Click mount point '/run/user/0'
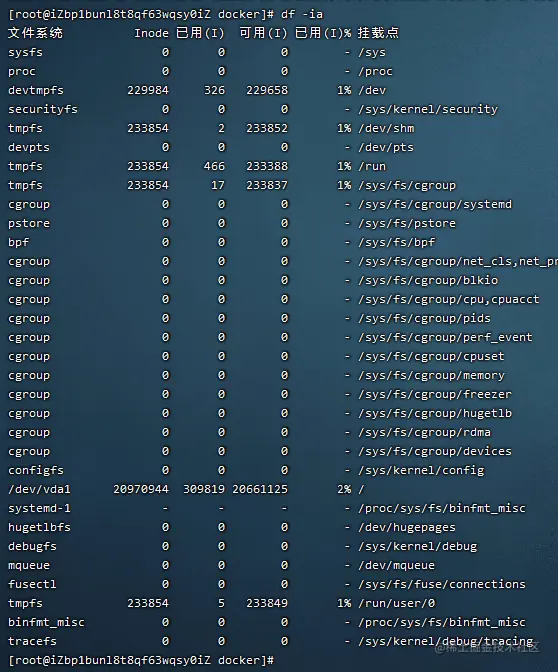Viewport: 558px width, 672px height. [396, 603]
